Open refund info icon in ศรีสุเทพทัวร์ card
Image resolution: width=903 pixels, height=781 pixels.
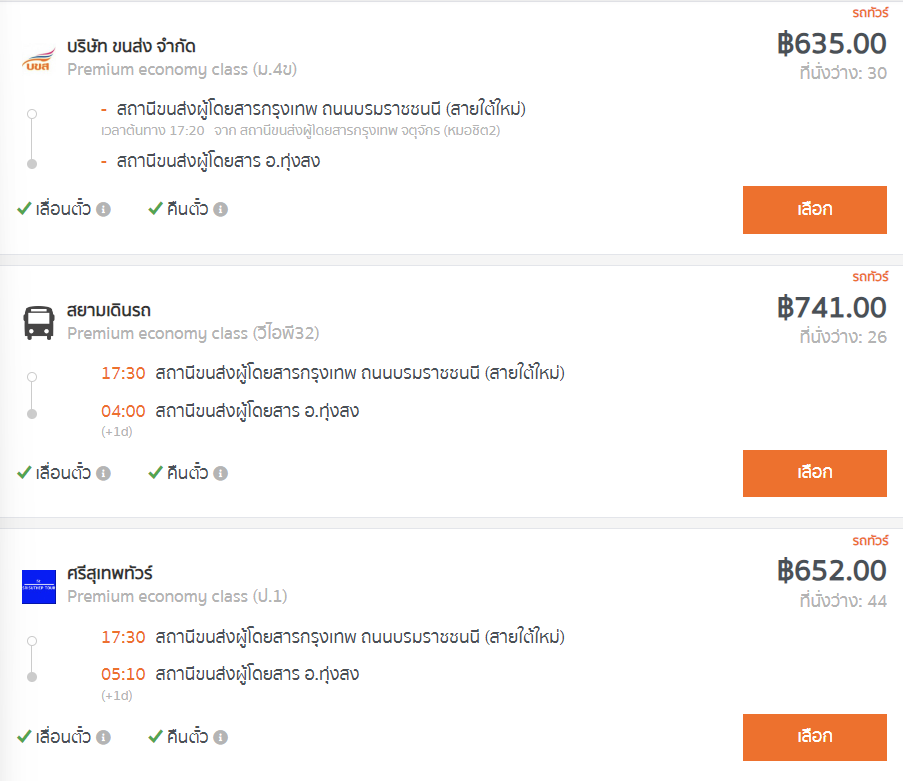221,737
